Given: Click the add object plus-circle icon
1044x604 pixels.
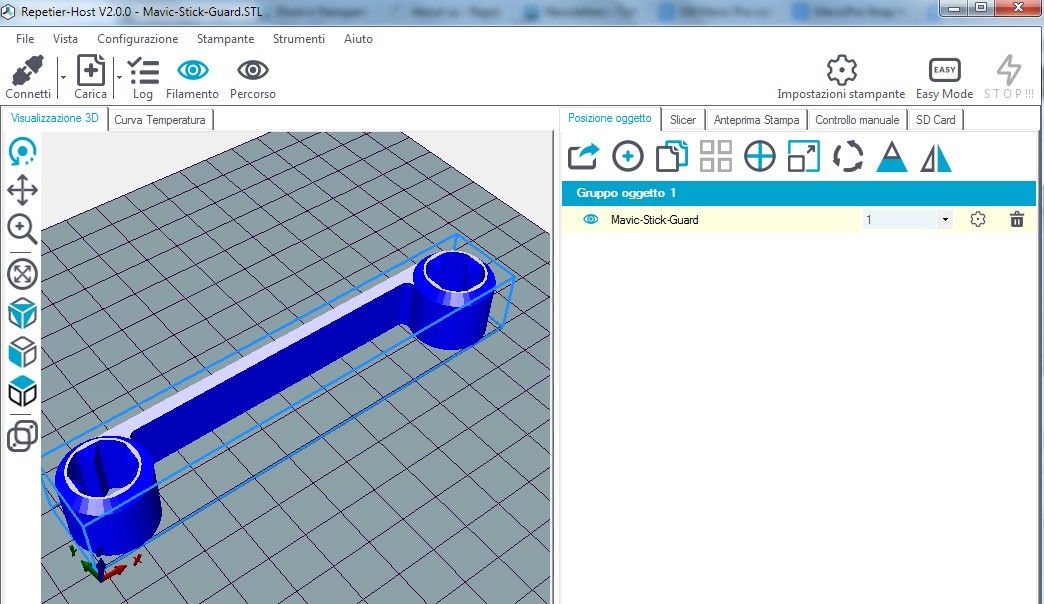Looking at the screenshot, I should (x=628, y=156).
